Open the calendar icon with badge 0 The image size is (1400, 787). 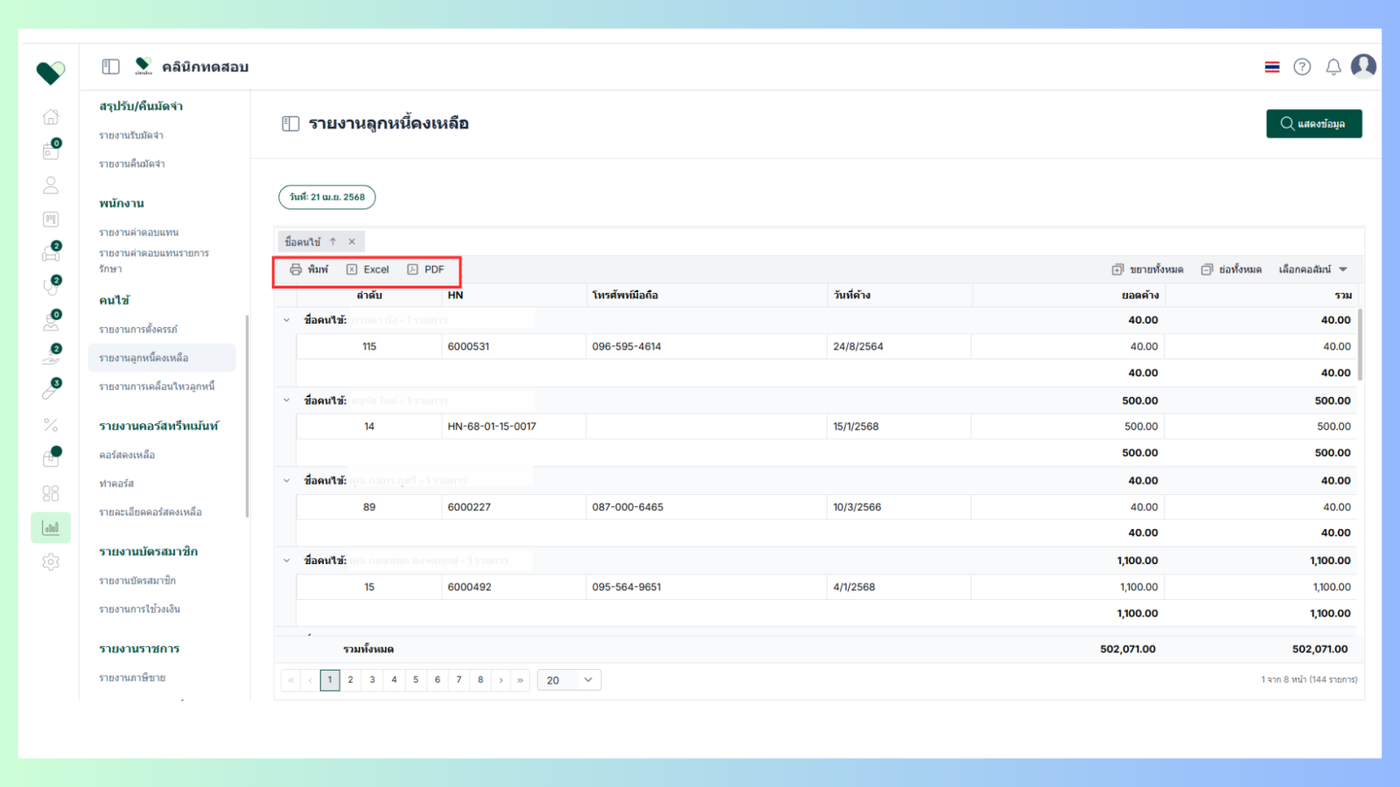click(x=50, y=151)
